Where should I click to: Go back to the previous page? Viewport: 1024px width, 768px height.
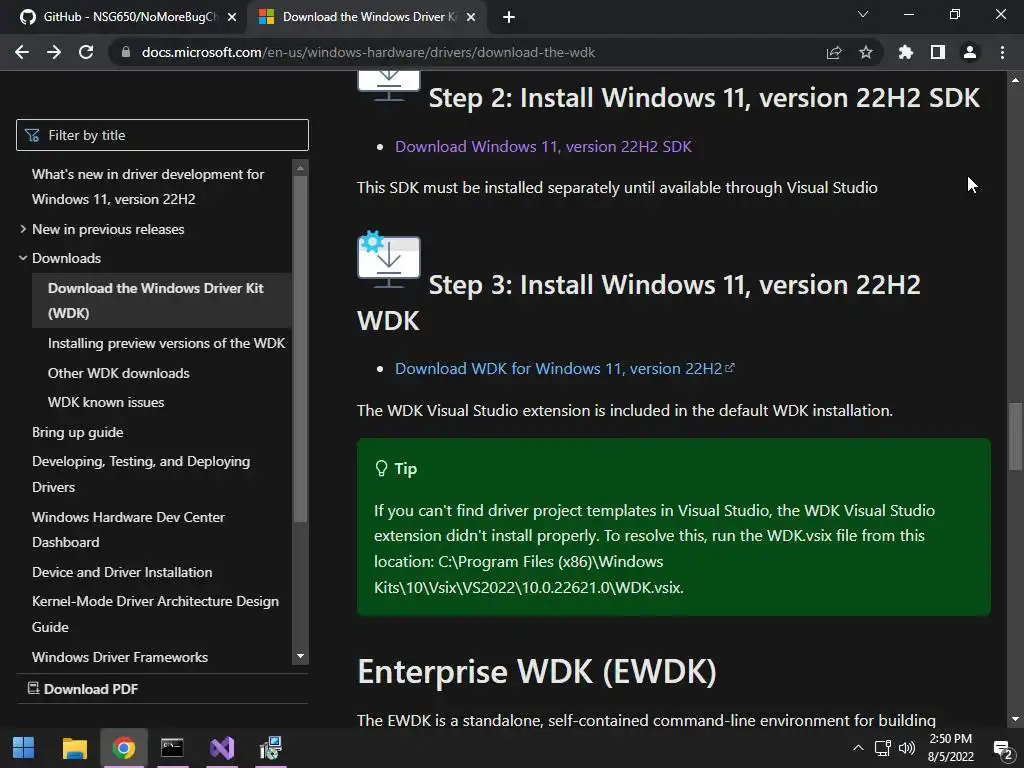[x=22, y=52]
